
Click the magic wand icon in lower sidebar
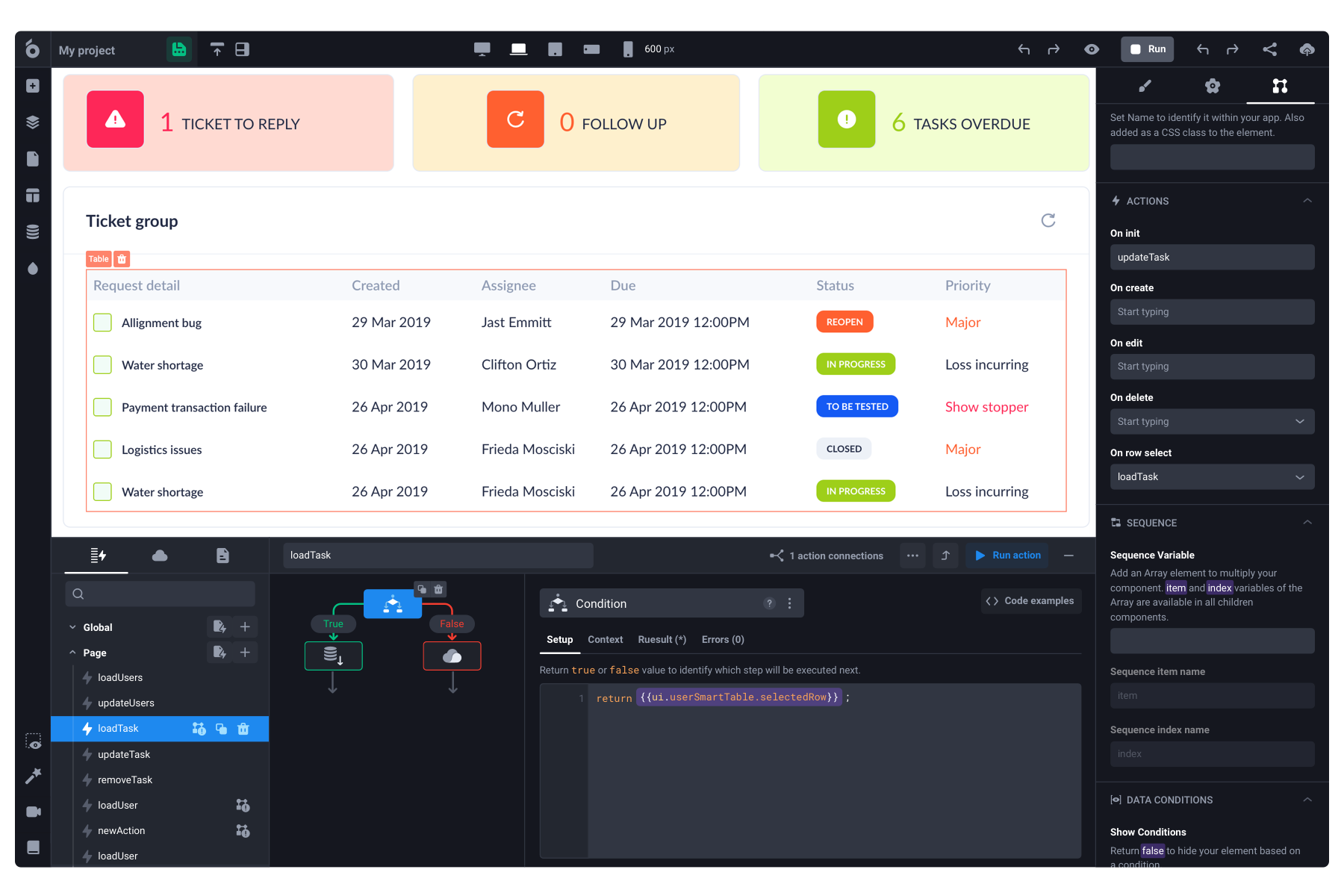click(33, 776)
